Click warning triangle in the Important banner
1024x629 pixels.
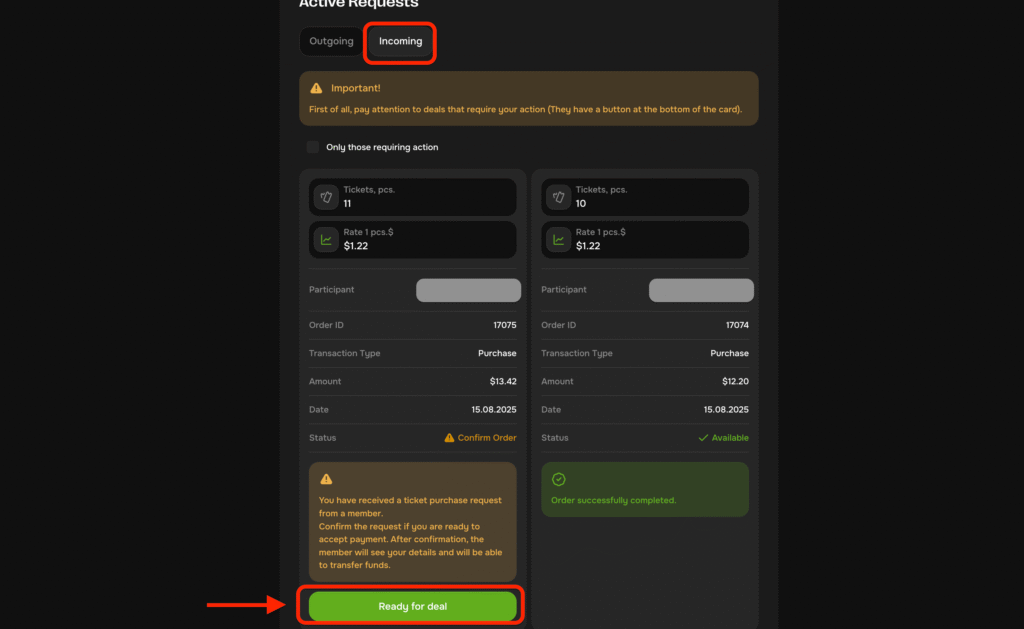click(317, 88)
